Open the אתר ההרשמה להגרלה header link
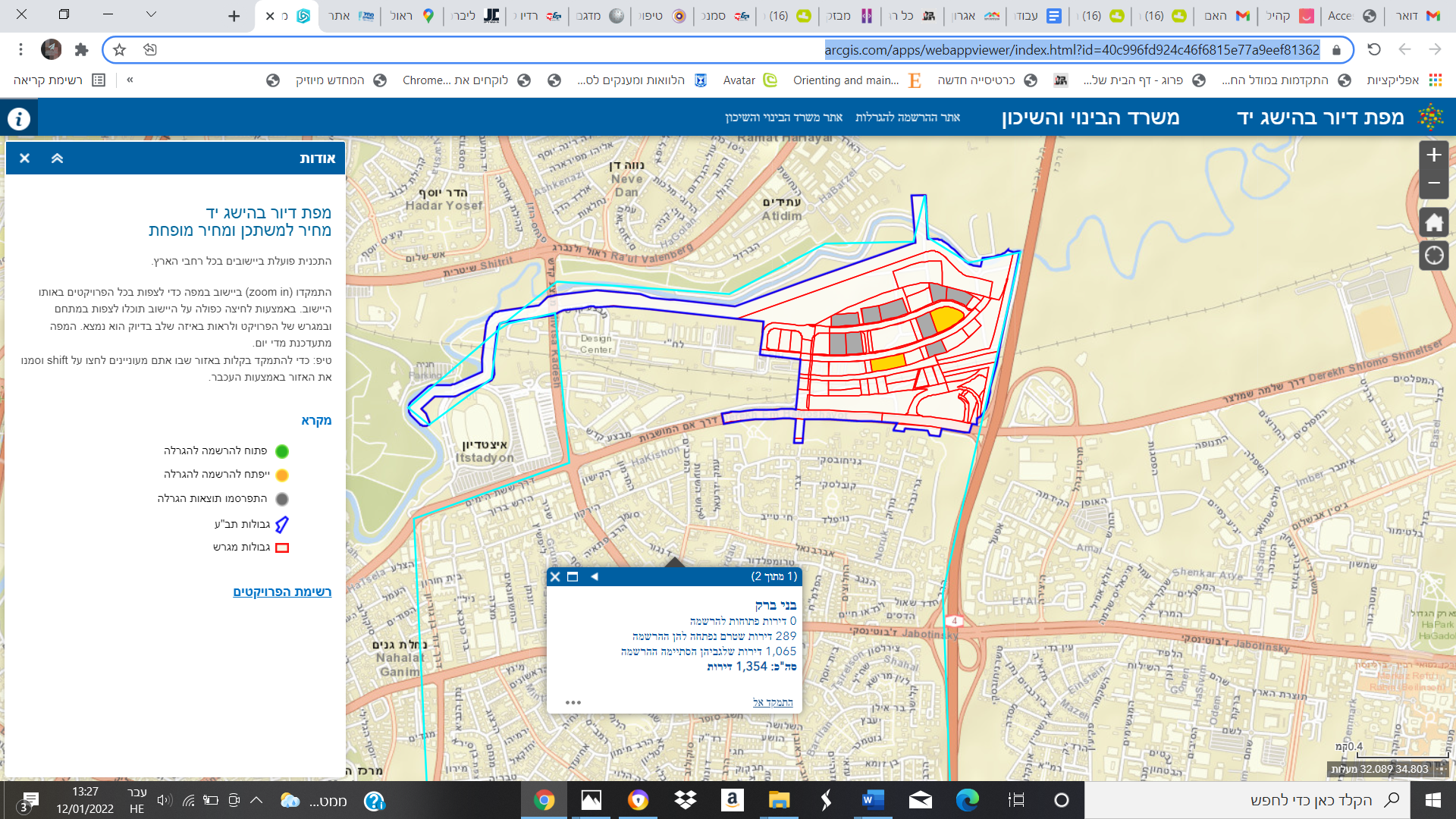 click(x=907, y=118)
